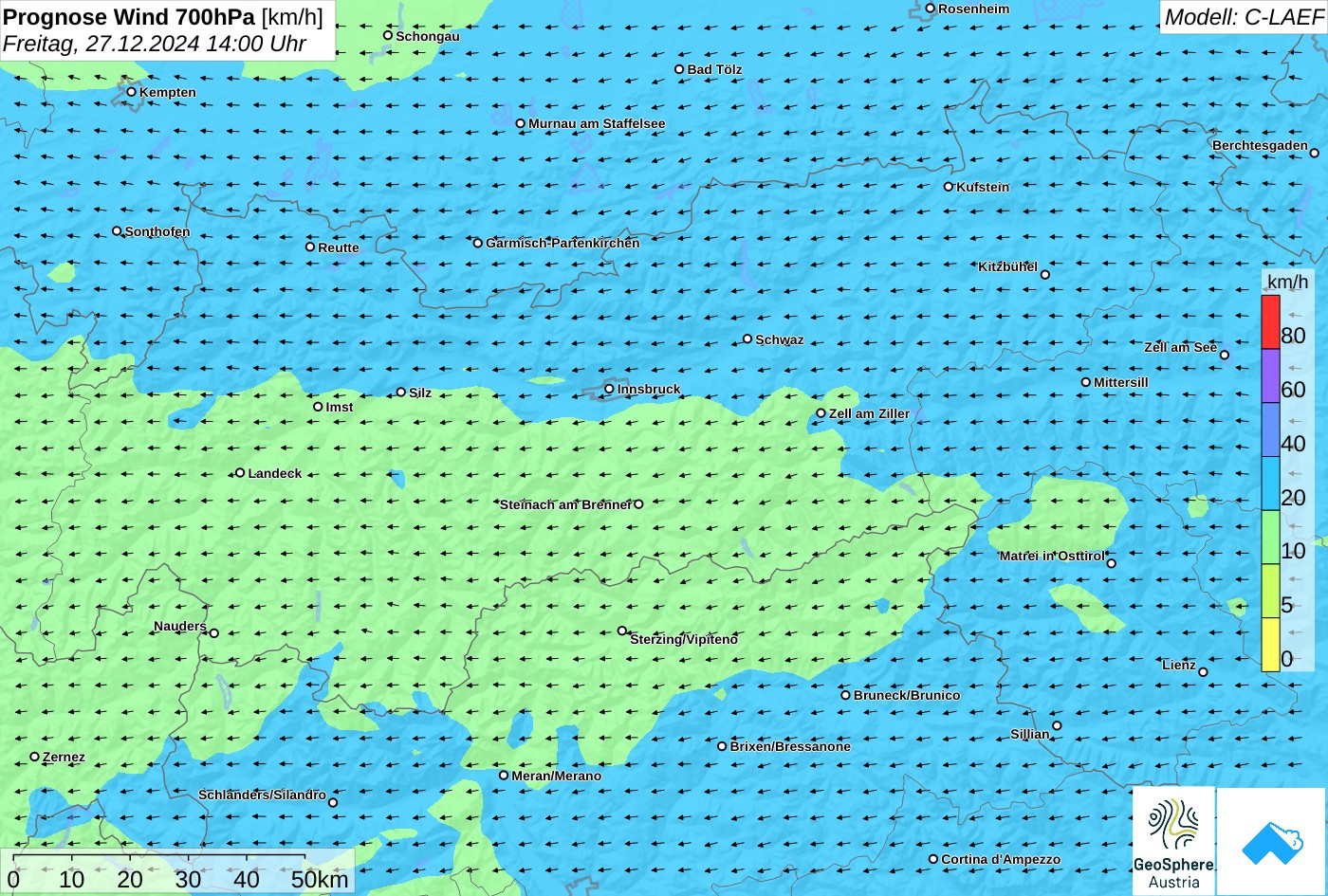Click the date 'Freitag, 27.12.2024 14:00 Uhr'
Image resolution: width=1328 pixels, height=896 pixels.
[x=155, y=44]
